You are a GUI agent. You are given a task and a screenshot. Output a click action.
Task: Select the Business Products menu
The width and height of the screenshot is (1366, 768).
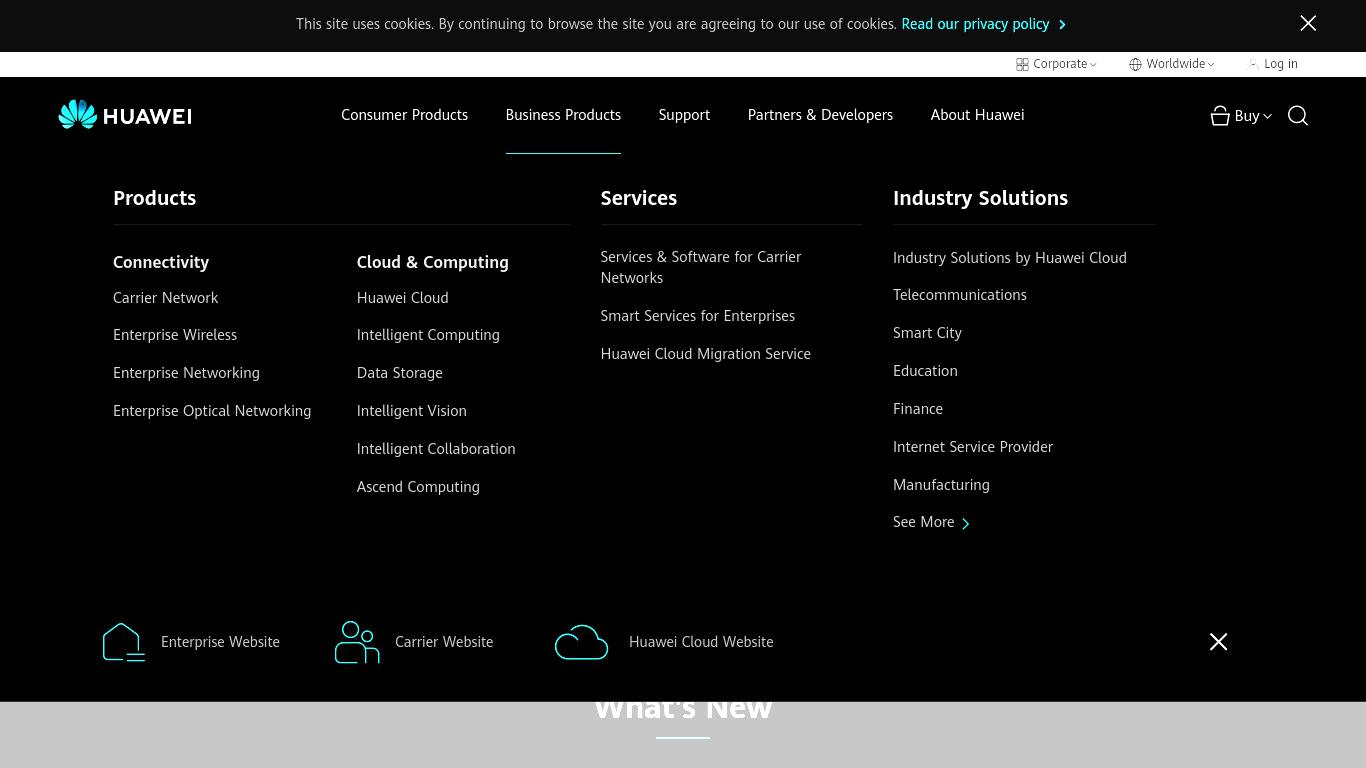click(x=563, y=115)
